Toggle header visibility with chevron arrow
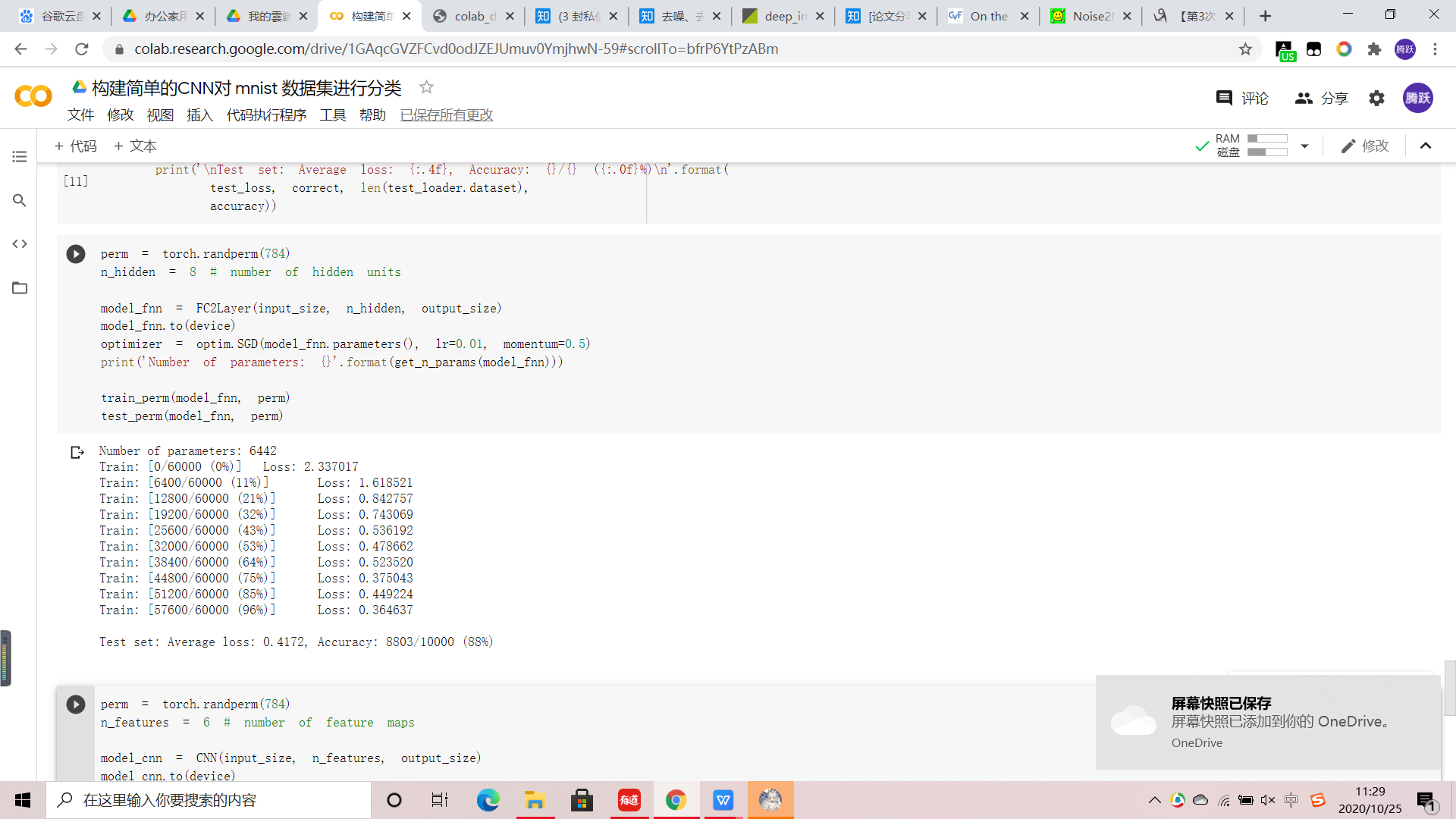Screen dimensions: 1456x819 tap(1426, 146)
